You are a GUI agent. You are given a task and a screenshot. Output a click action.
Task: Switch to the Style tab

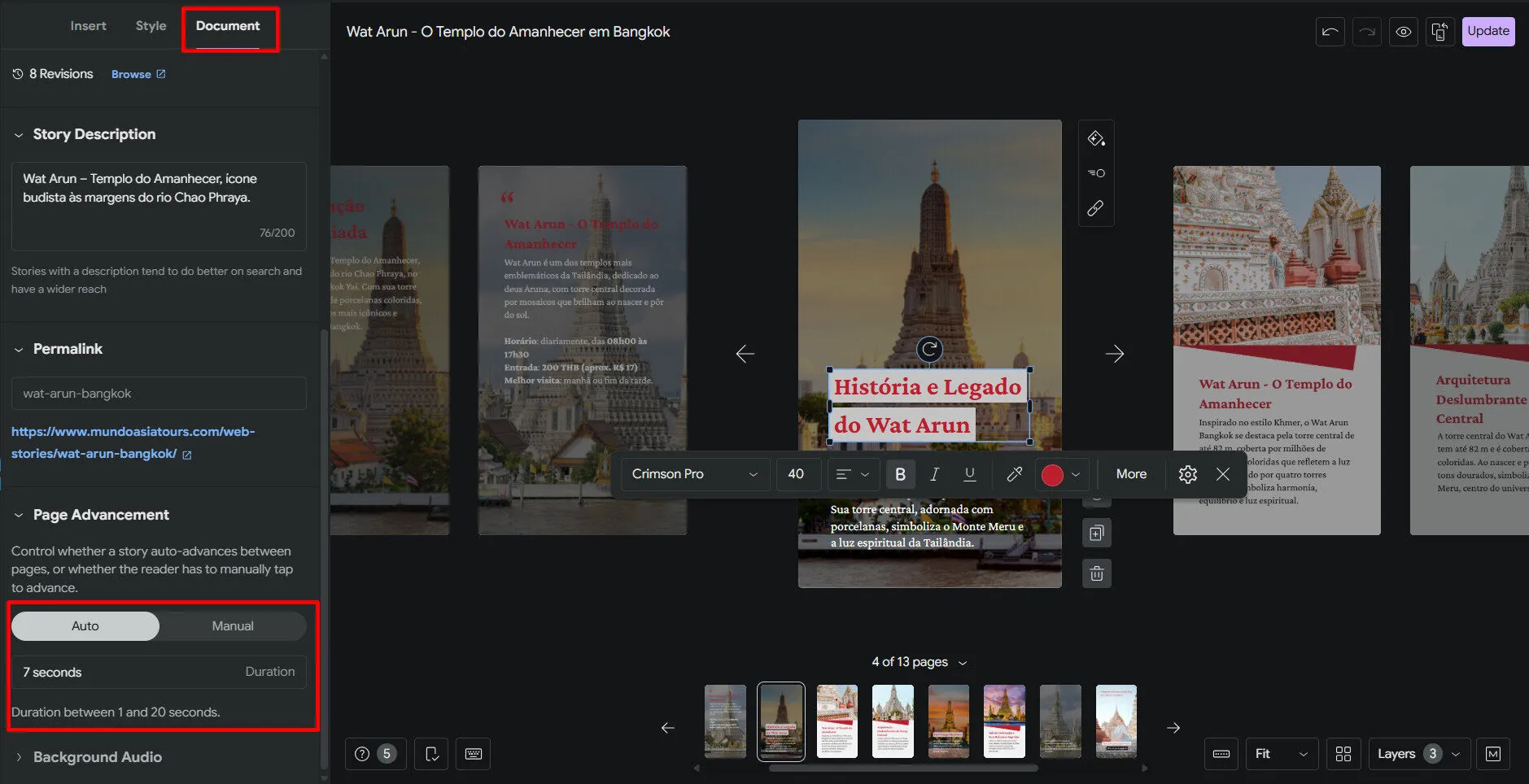click(x=151, y=26)
